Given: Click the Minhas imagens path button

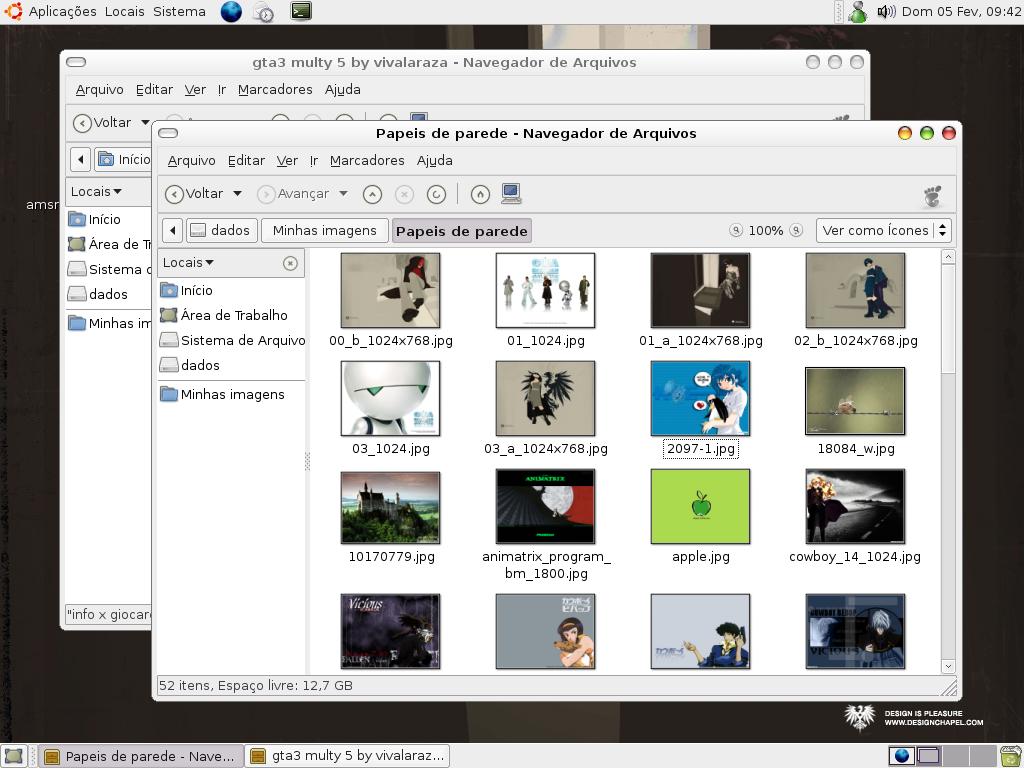Looking at the screenshot, I should point(325,231).
